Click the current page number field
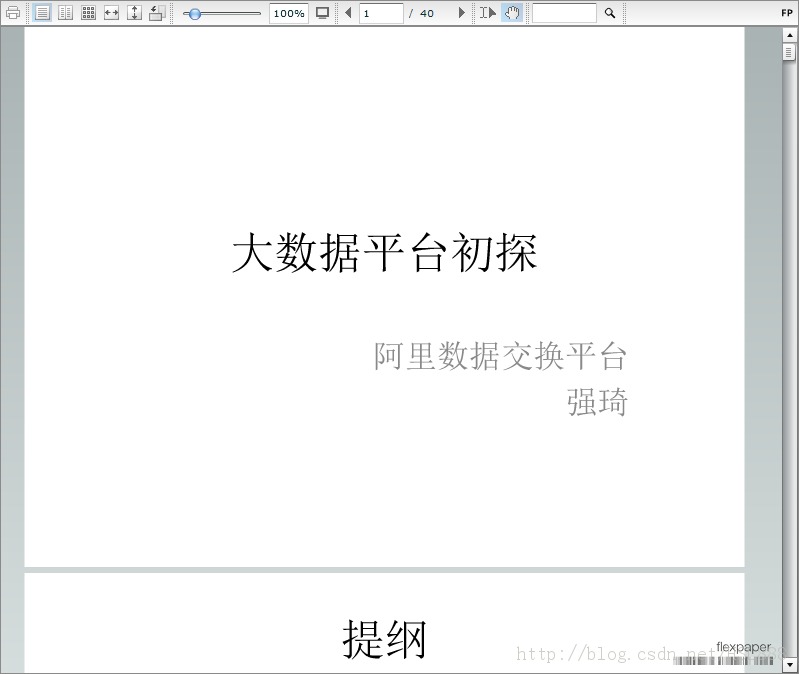The image size is (799, 674). (381, 13)
